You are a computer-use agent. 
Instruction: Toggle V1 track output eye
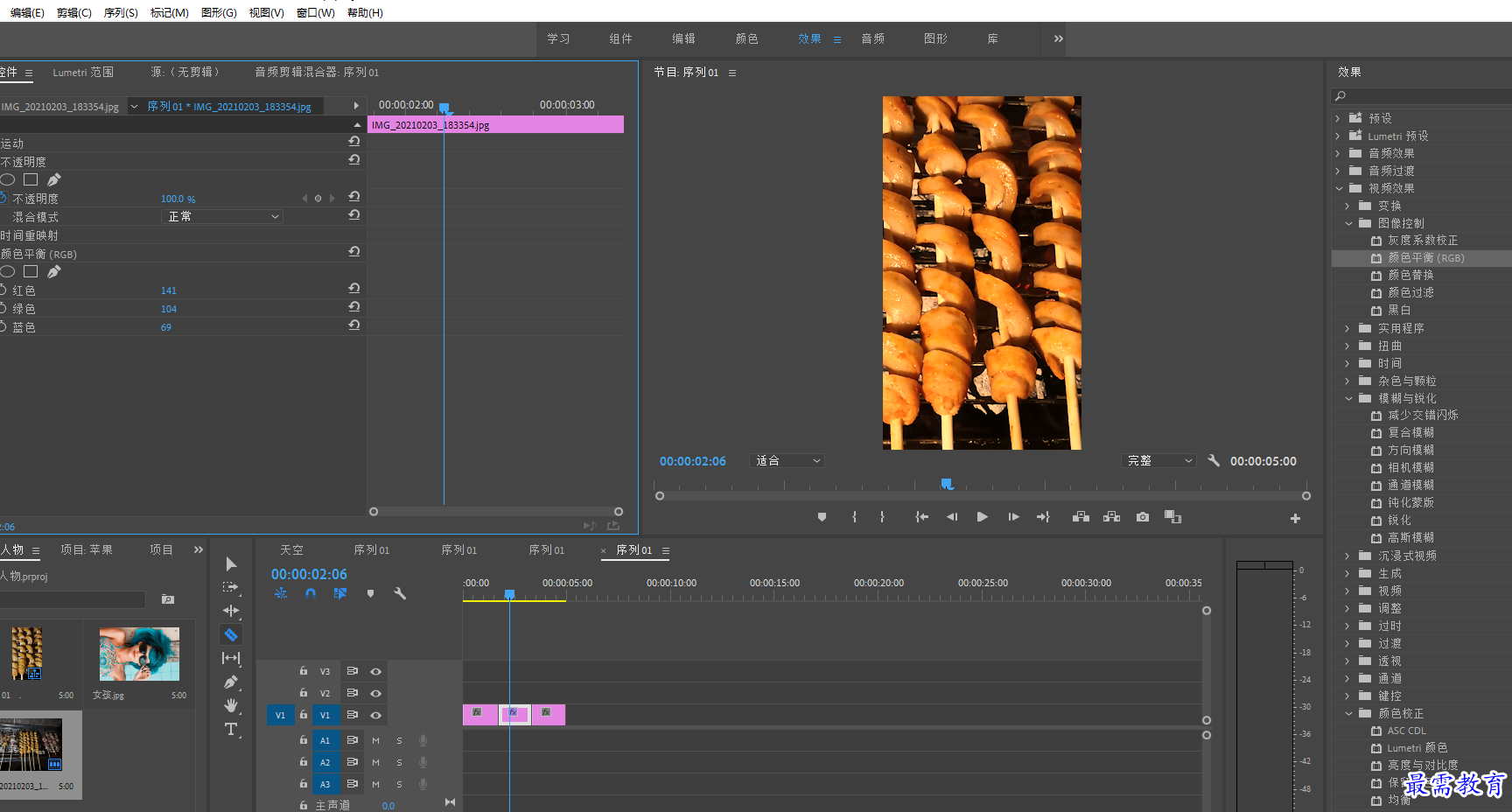point(376,715)
